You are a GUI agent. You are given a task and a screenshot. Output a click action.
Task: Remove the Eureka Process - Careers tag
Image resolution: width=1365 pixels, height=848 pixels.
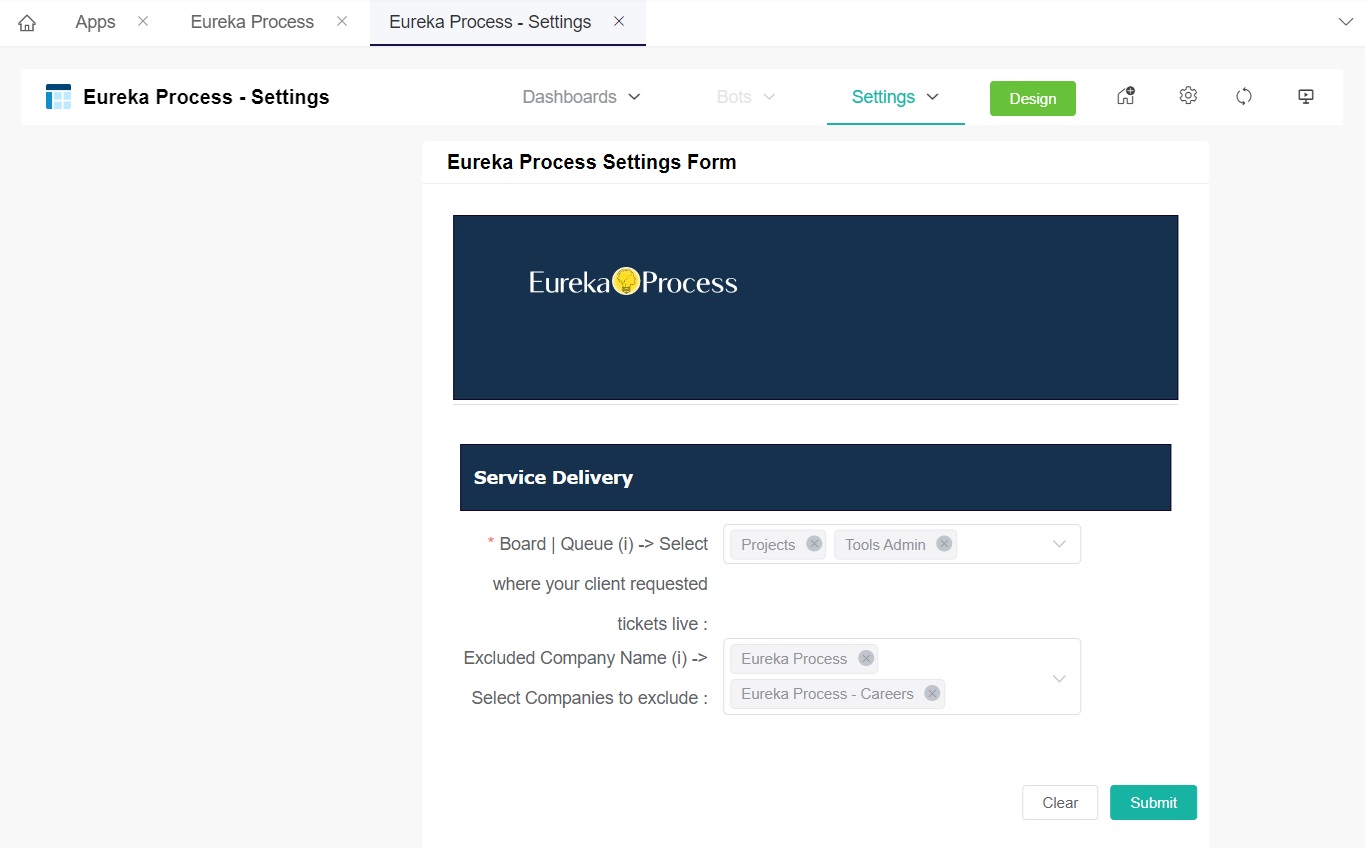931,693
